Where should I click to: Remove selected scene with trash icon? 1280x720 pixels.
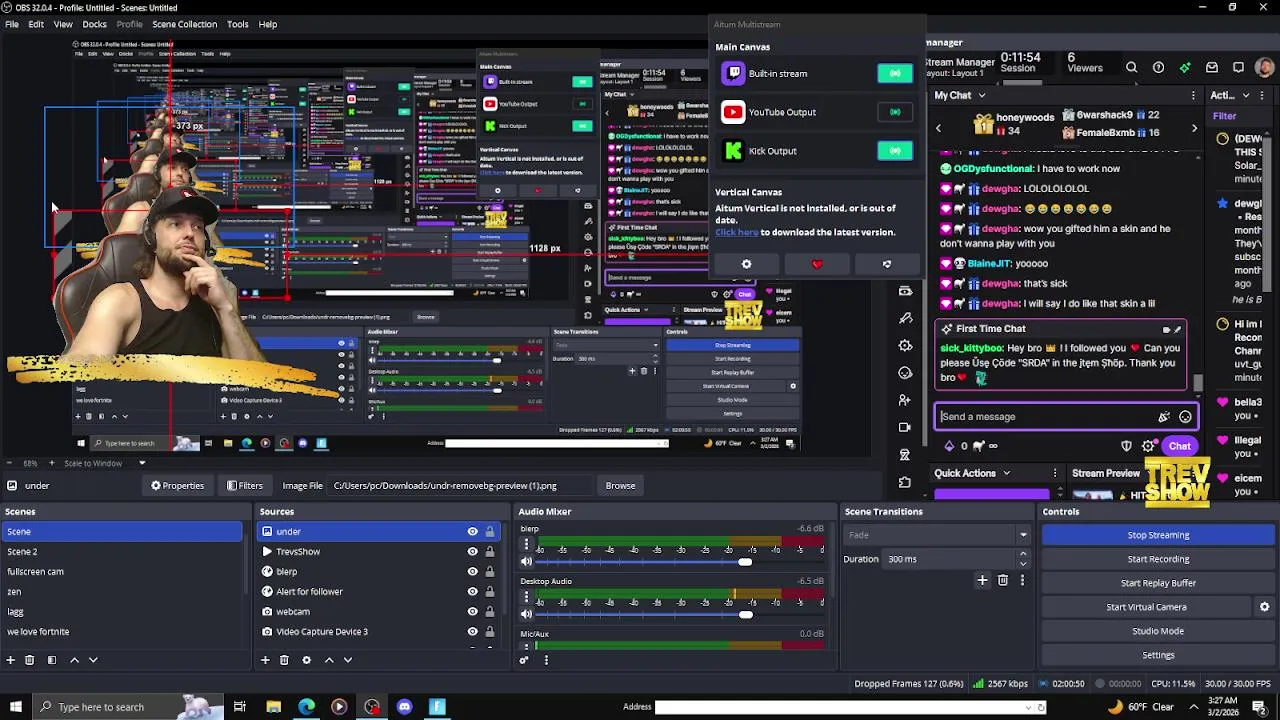click(x=29, y=660)
